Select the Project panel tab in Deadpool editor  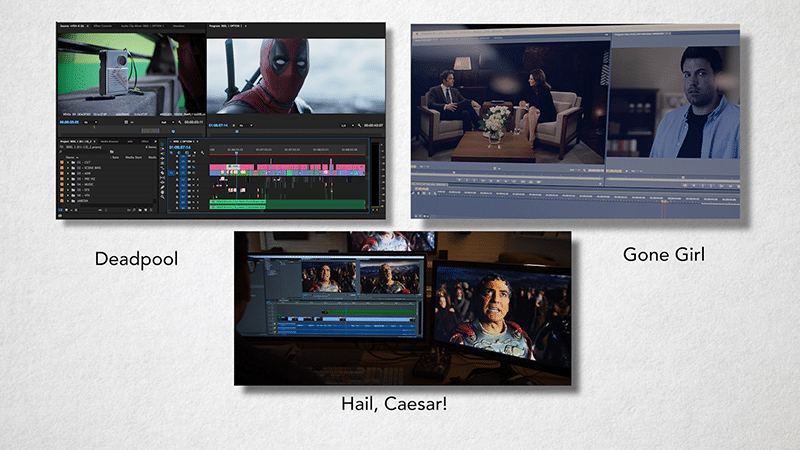(x=76, y=141)
